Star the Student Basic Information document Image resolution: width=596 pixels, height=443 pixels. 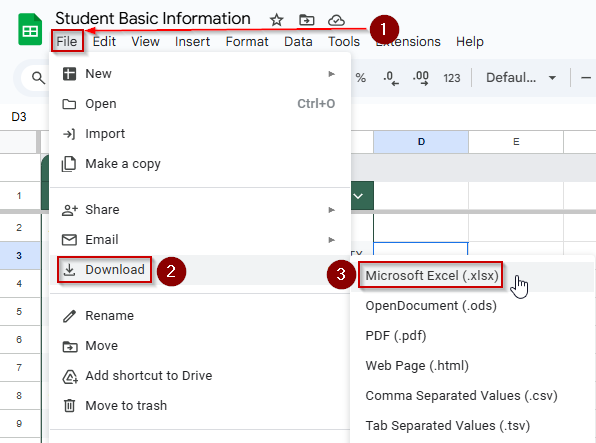pos(276,20)
